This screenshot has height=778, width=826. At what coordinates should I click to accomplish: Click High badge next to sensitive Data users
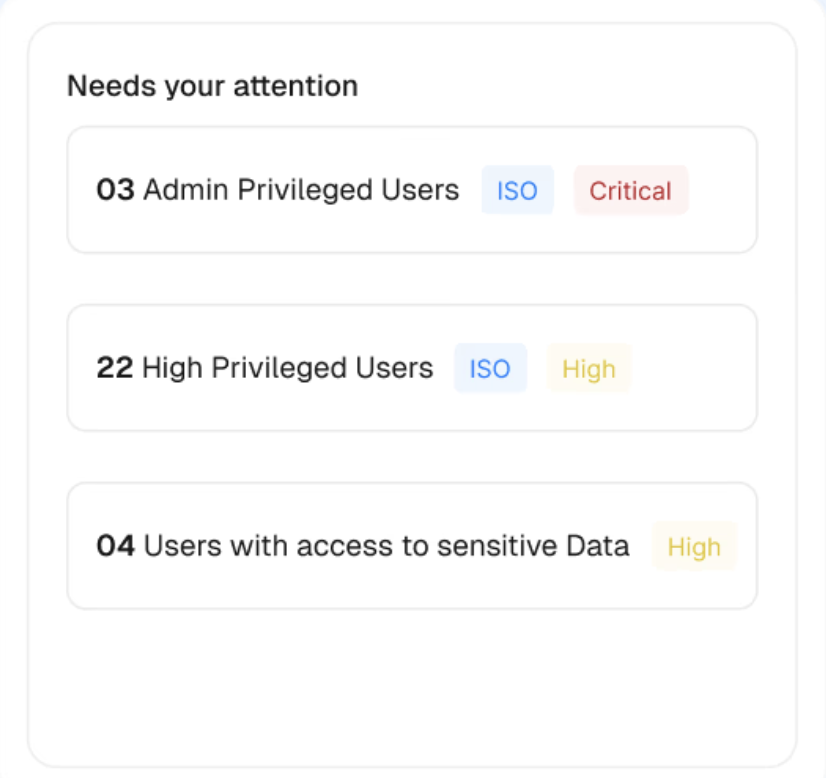[x=694, y=547]
